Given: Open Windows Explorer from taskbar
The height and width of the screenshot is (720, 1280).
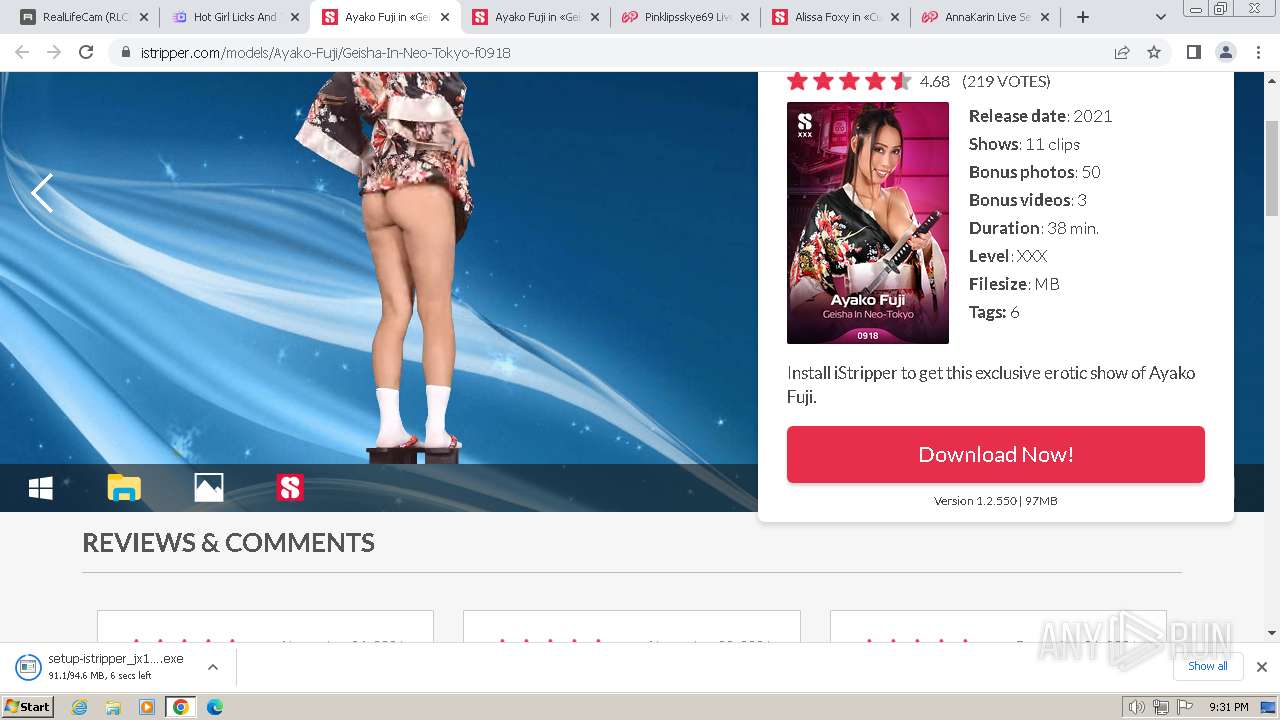Looking at the screenshot, I should pos(113,707).
